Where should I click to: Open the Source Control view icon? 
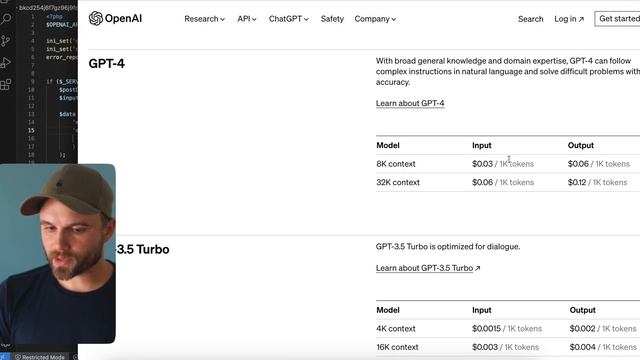click(x=6, y=41)
